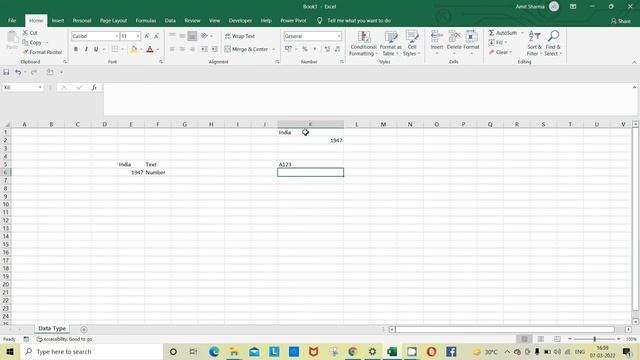Open Sort & Filter
Screen dimensions: 640x360
(534, 43)
